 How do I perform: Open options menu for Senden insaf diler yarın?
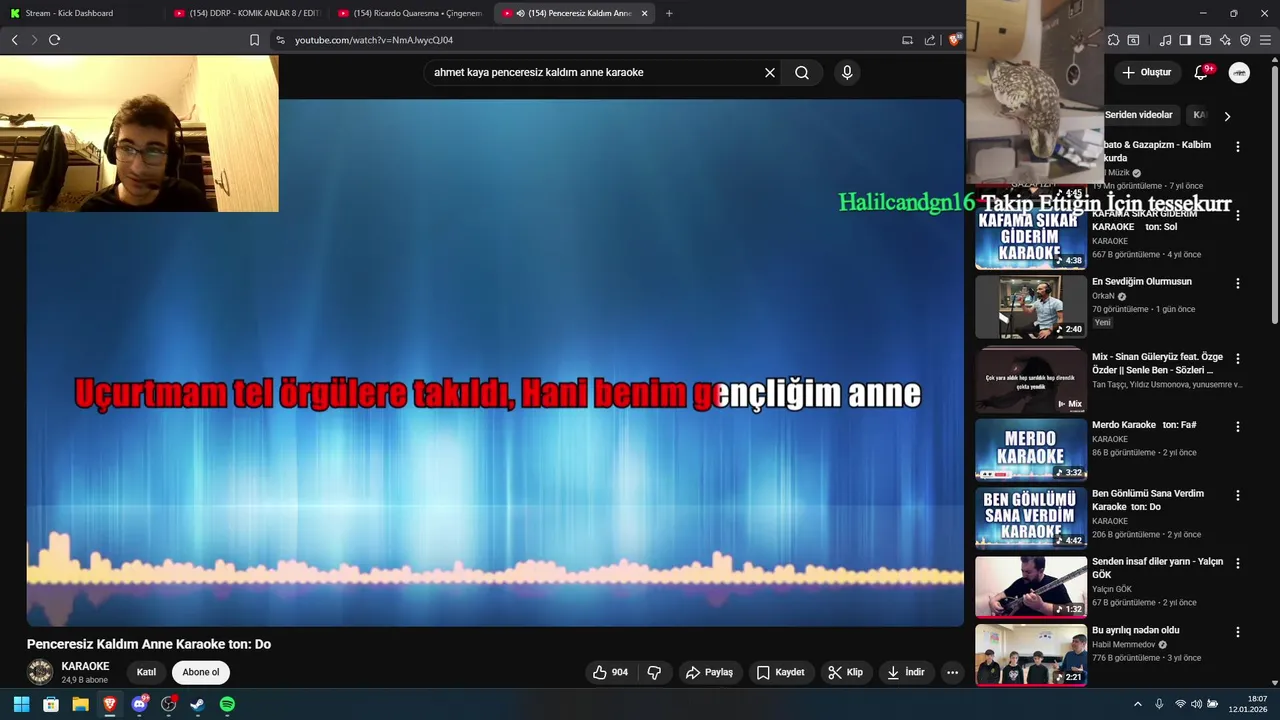(1238, 563)
